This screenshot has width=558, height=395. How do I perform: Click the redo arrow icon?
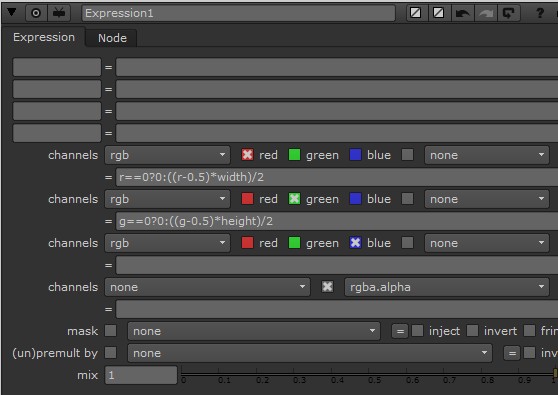(485, 13)
